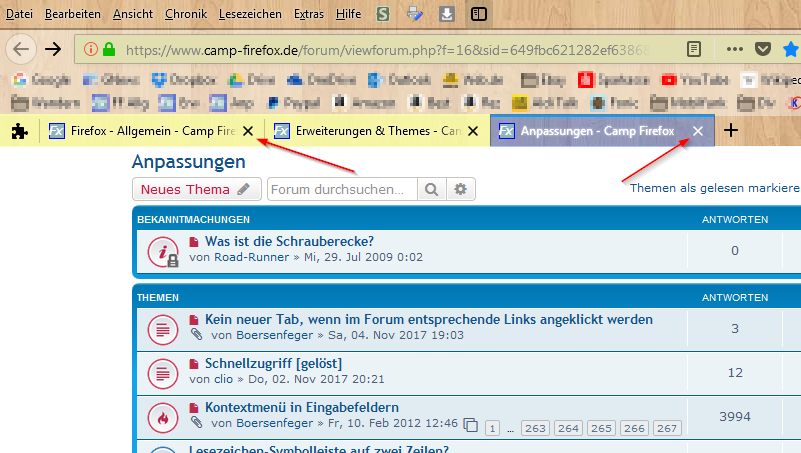Toggle the sidebar panel icon
Screen dimensions: 801x453
pyautogui.click(x=479, y=14)
